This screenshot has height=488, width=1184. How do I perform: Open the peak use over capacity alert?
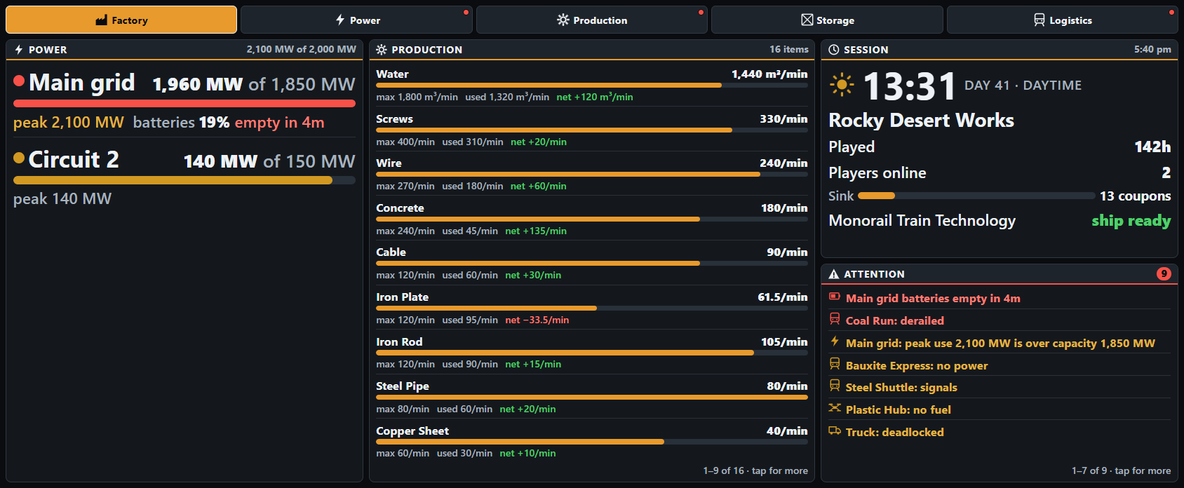(x=1000, y=343)
